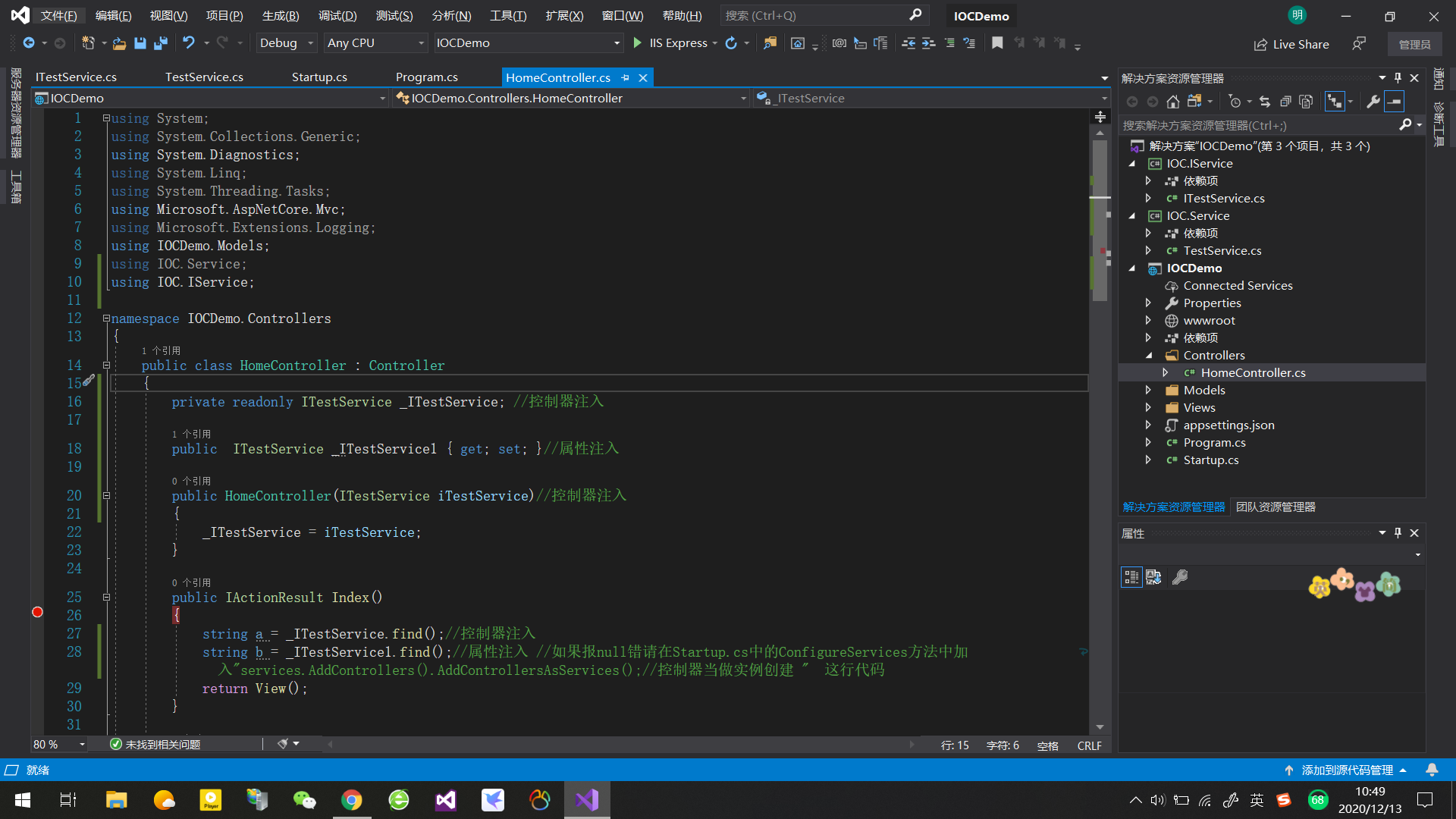This screenshot has height=819, width=1456.
Task: Click Home icon in Solution Explorer toolbar
Action: (x=1173, y=102)
